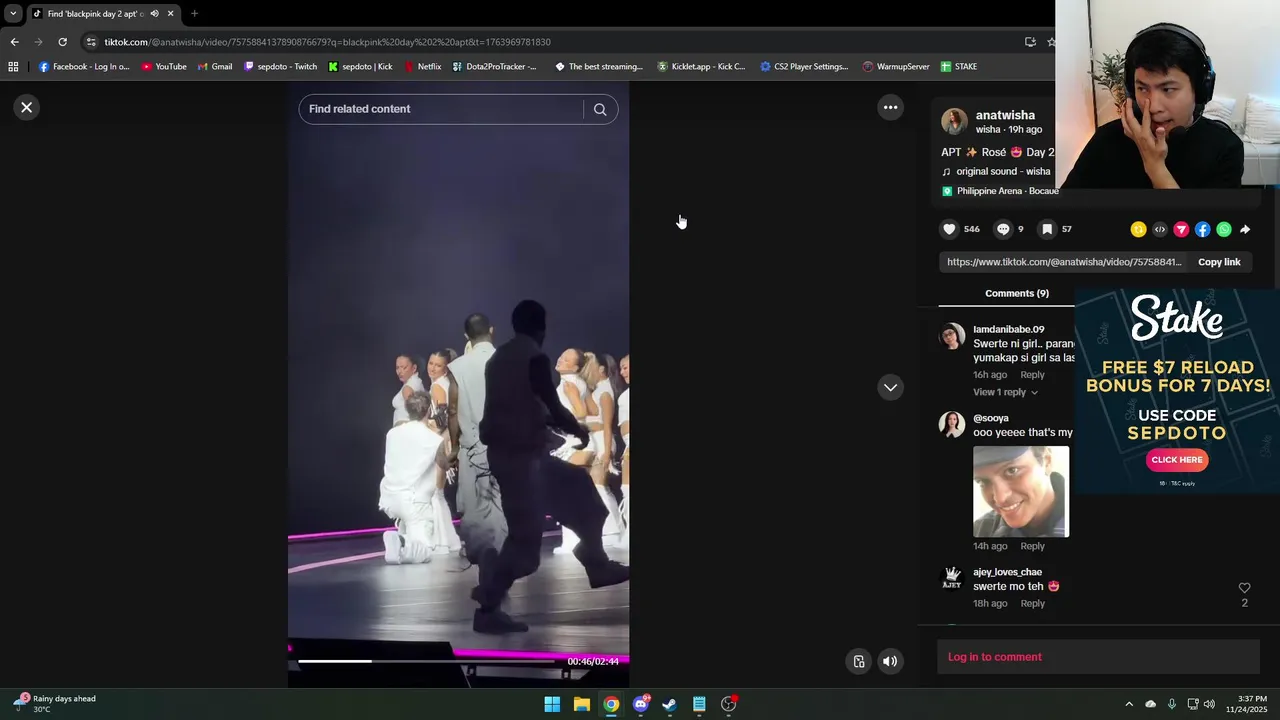Open WarmupServer bookmark
The width and height of the screenshot is (1280, 720).
coord(896,67)
